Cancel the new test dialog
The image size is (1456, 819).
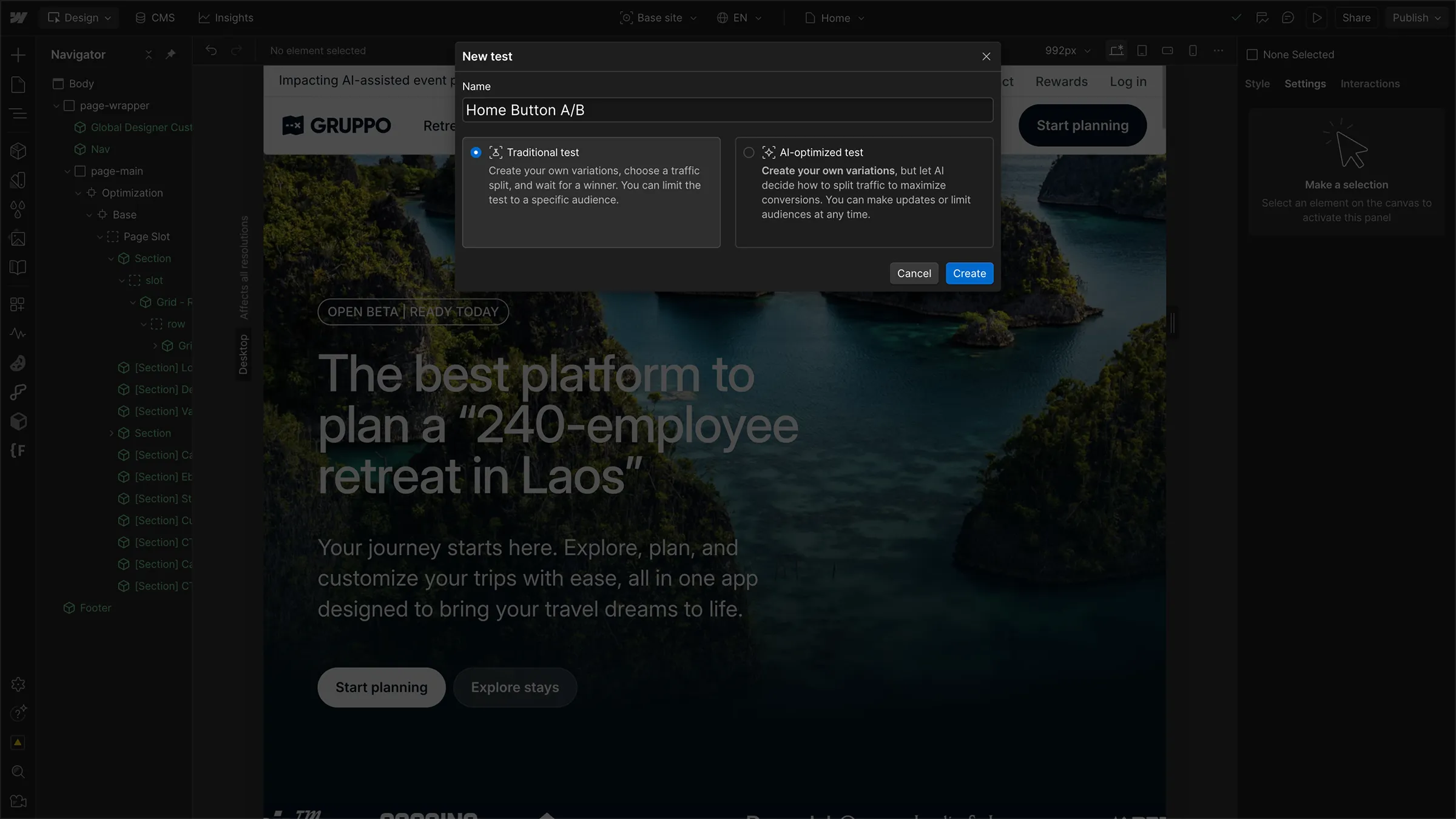pyautogui.click(x=914, y=273)
